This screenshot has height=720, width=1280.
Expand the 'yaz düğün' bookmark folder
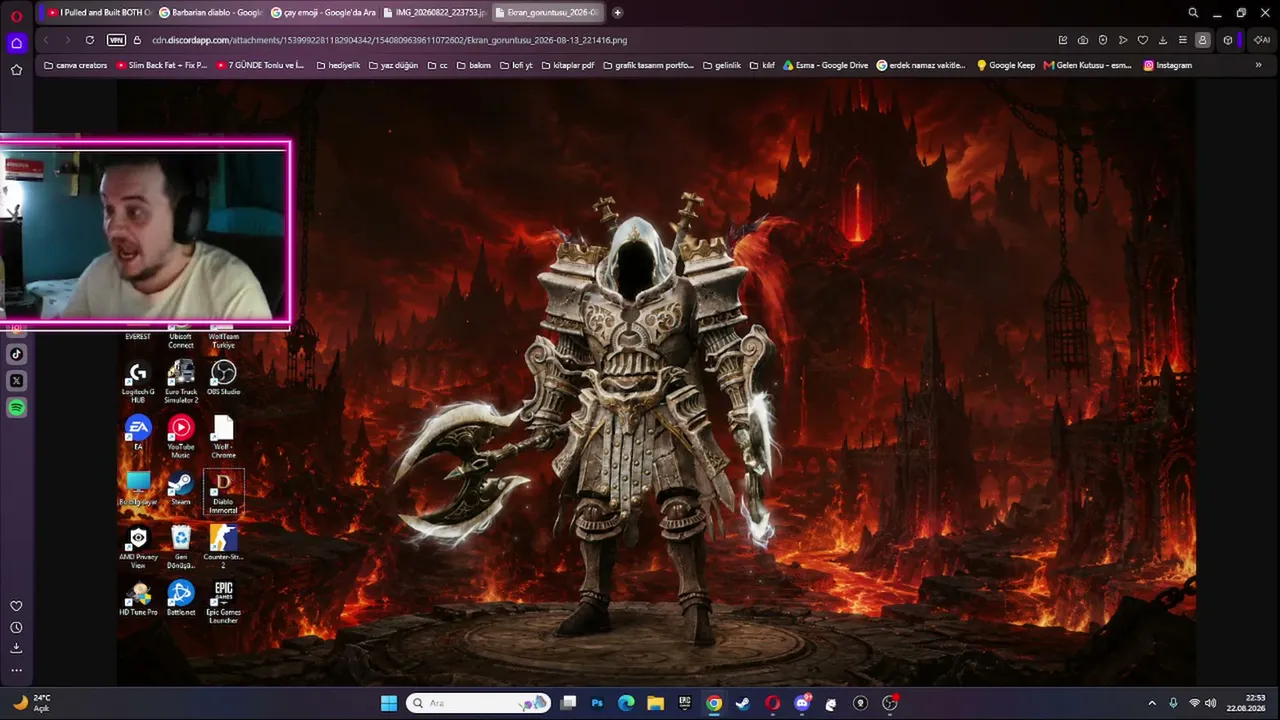coord(393,65)
